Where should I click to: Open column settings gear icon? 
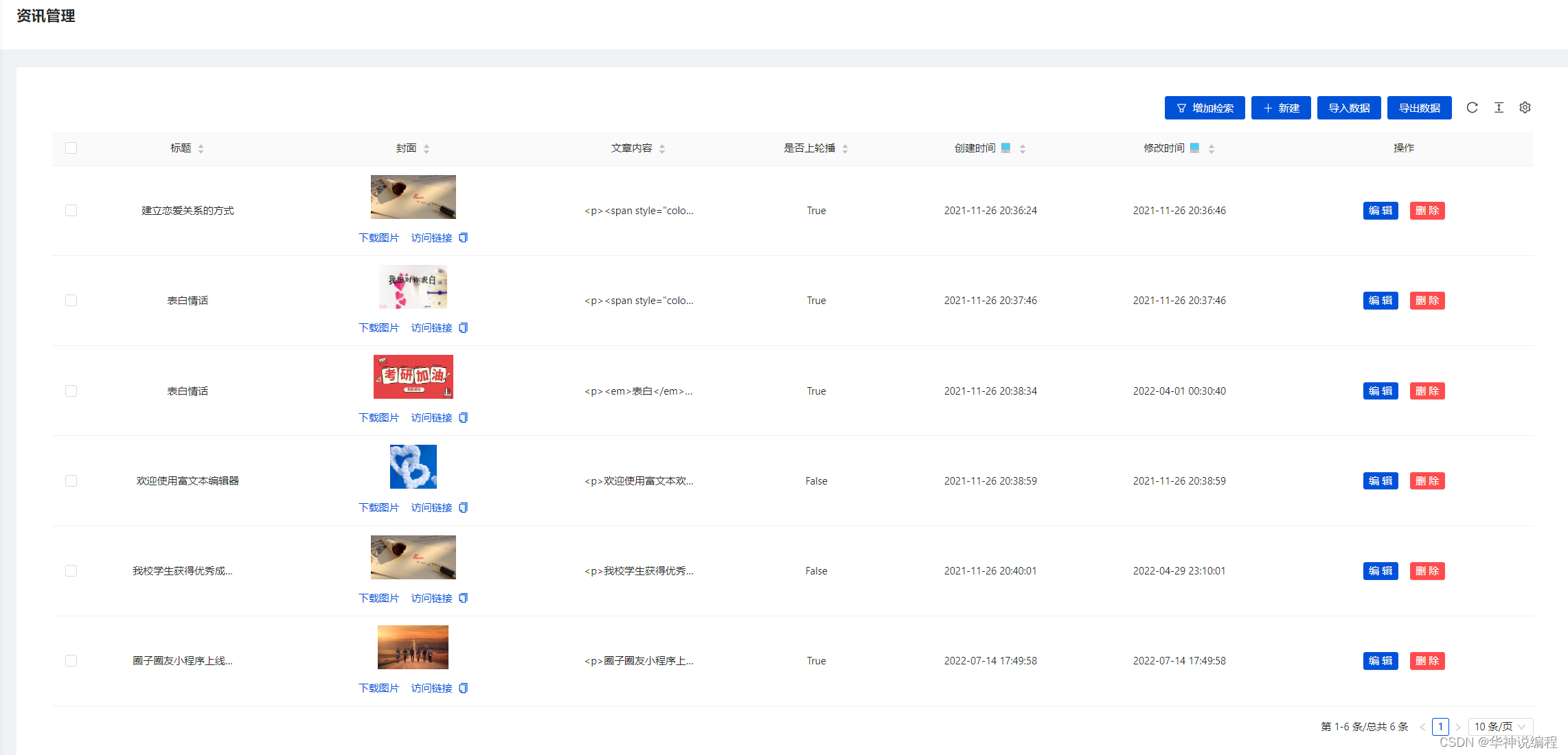coord(1525,108)
